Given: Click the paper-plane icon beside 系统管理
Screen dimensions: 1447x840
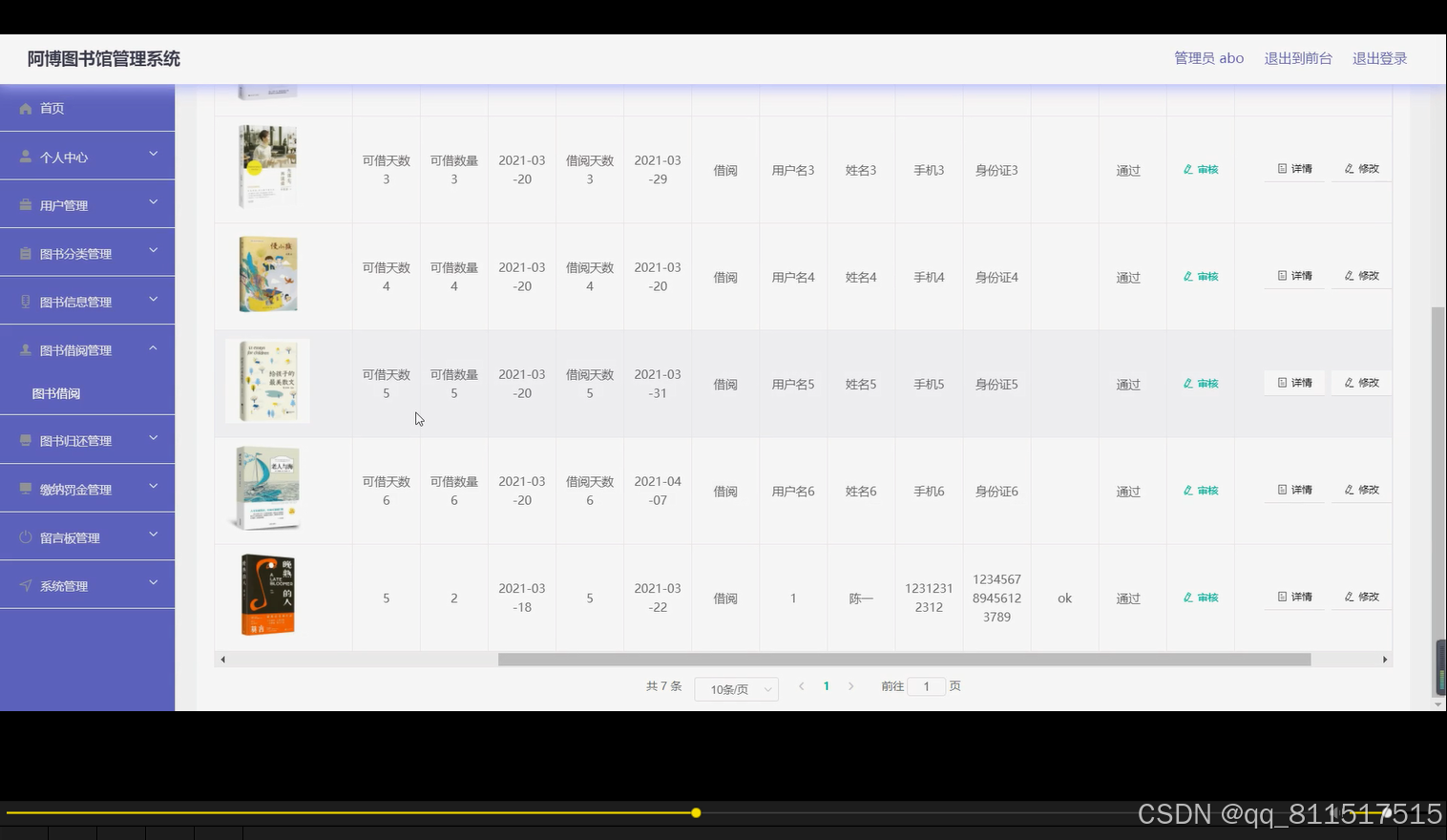Looking at the screenshot, I should (26, 585).
